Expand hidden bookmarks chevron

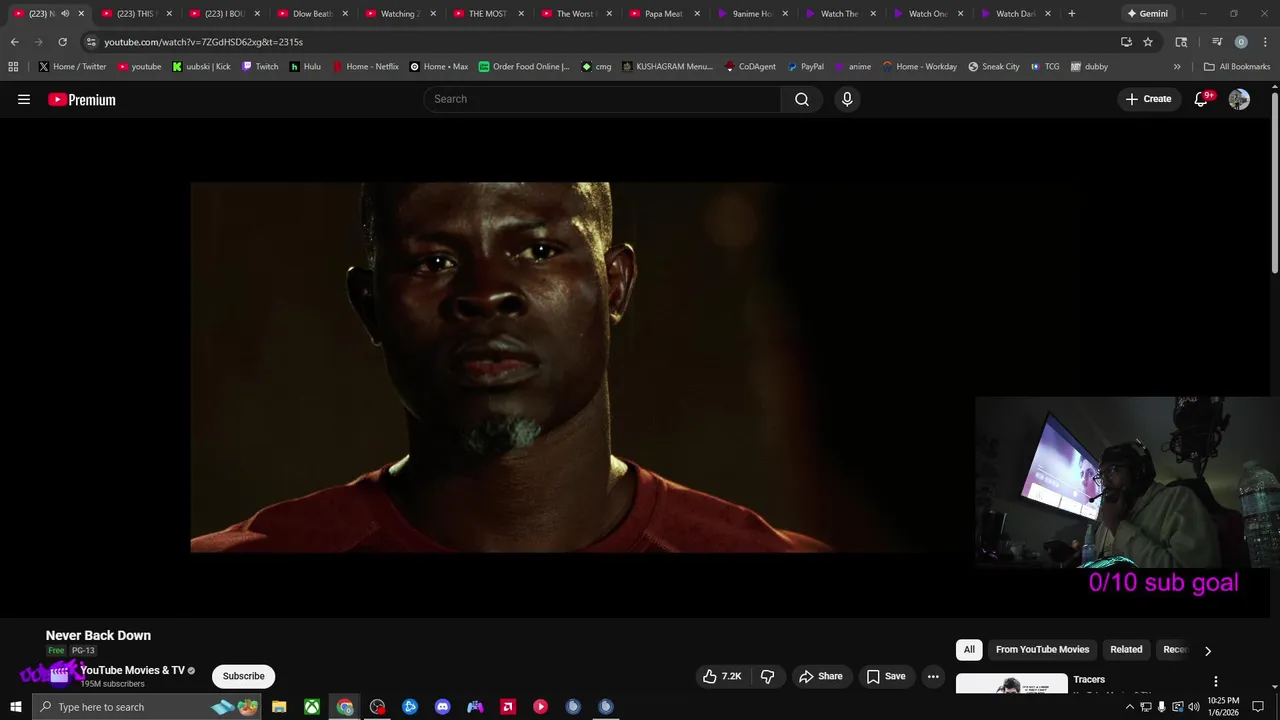1177,67
